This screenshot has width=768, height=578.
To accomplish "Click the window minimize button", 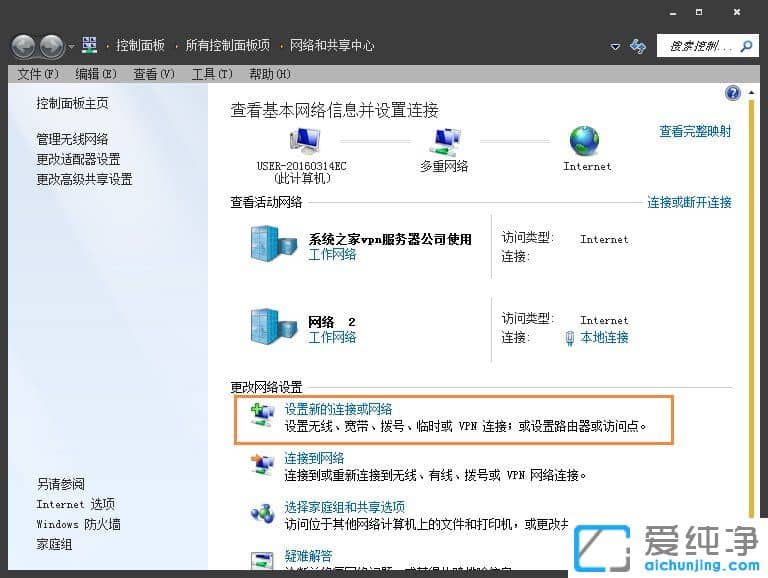I will coord(673,13).
